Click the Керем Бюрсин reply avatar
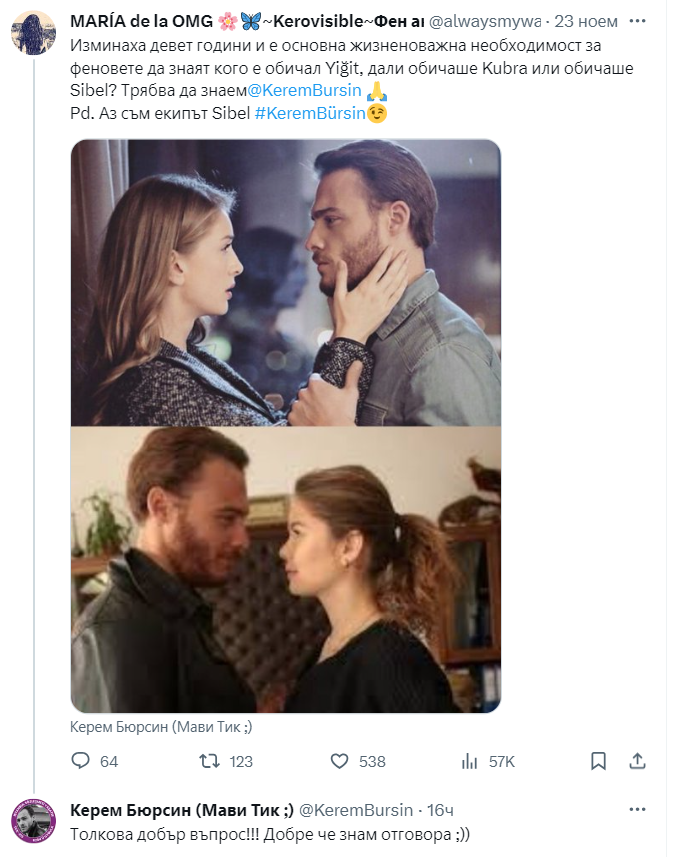This screenshot has width=682, height=857. pos(33,822)
